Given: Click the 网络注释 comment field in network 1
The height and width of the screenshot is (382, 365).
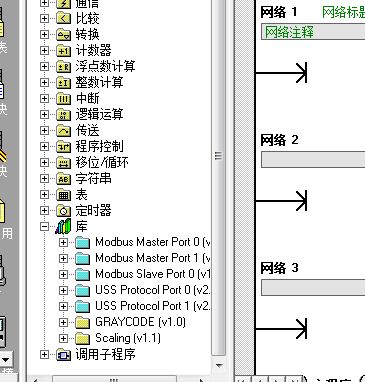Looking at the screenshot, I should click(x=313, y=32).
